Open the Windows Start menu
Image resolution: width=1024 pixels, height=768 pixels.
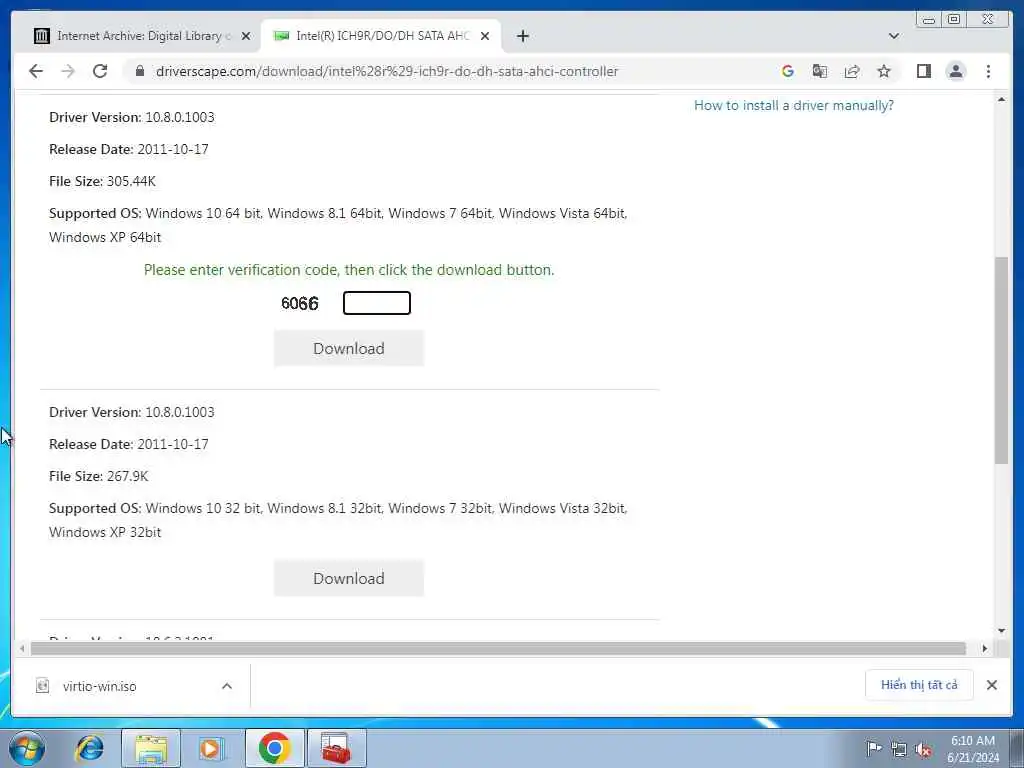coord(26,748)
